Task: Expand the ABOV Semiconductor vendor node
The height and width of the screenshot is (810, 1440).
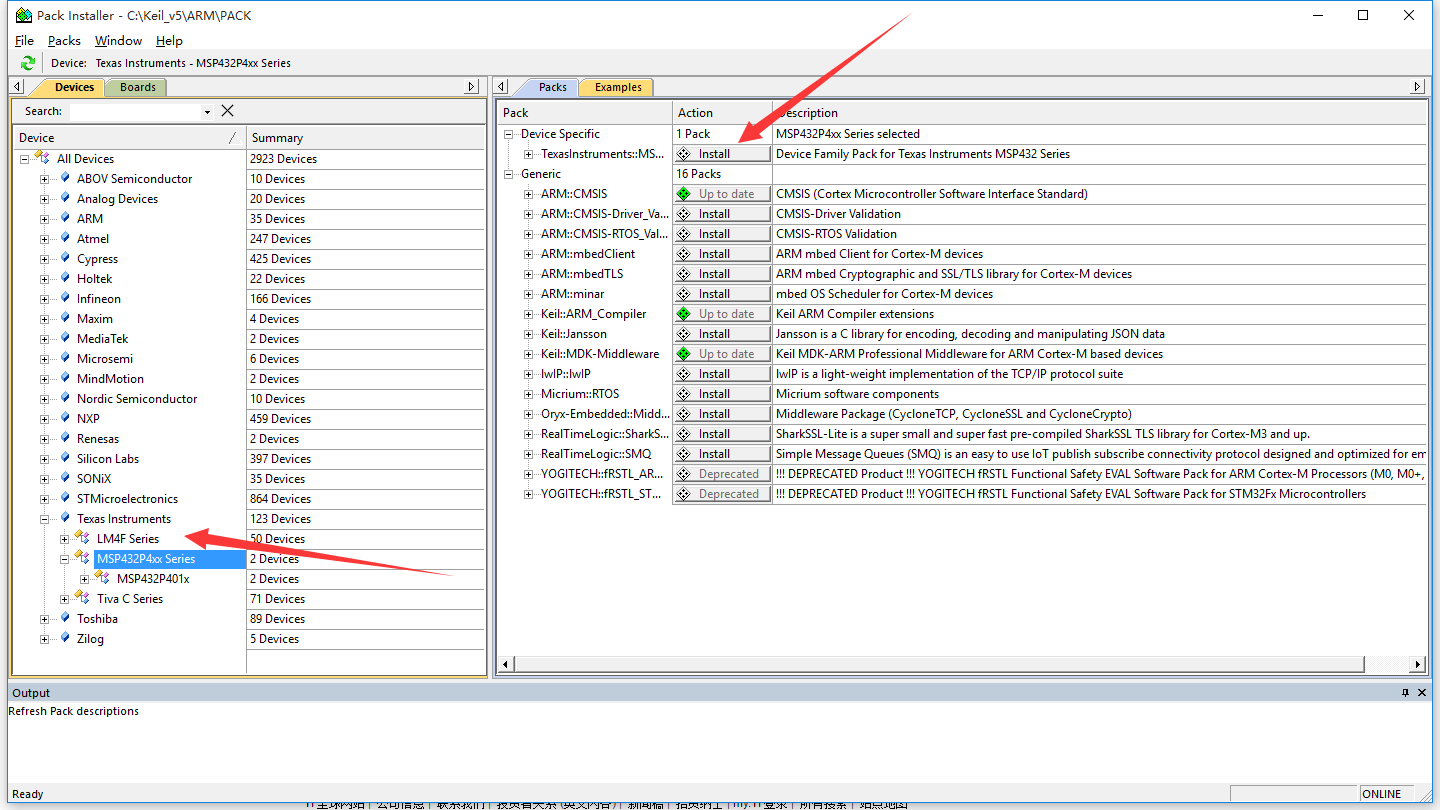Action: (44, 179)
